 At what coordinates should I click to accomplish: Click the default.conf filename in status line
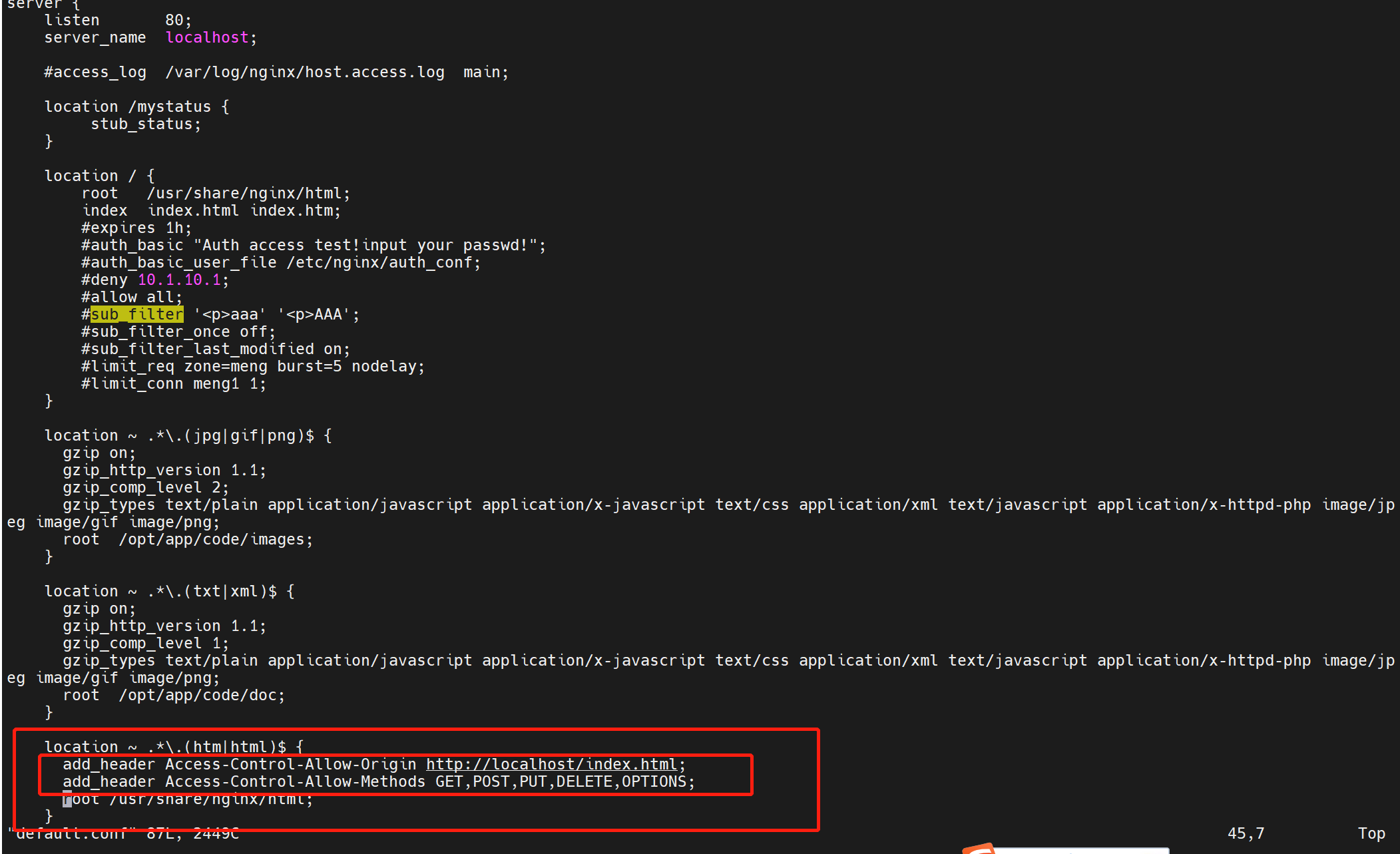click(x=71, y=833)
